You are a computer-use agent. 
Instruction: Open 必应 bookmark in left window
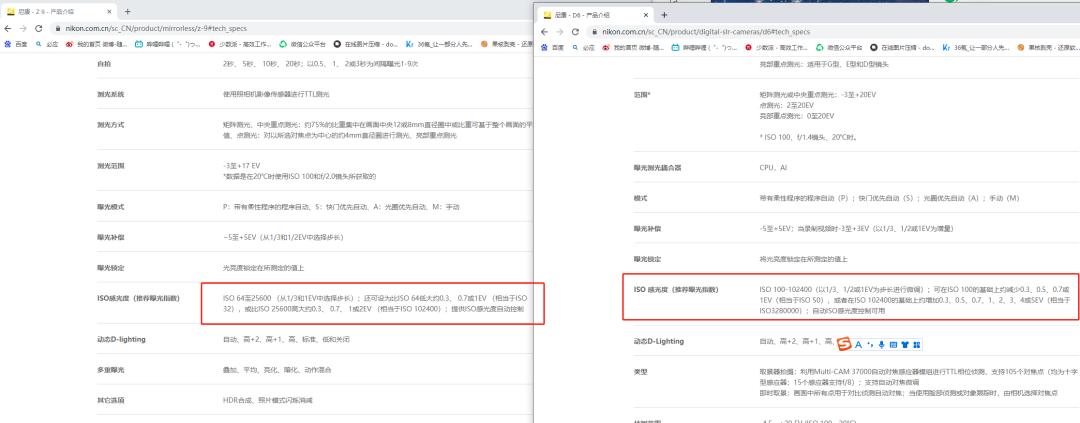tap(47, 44)
